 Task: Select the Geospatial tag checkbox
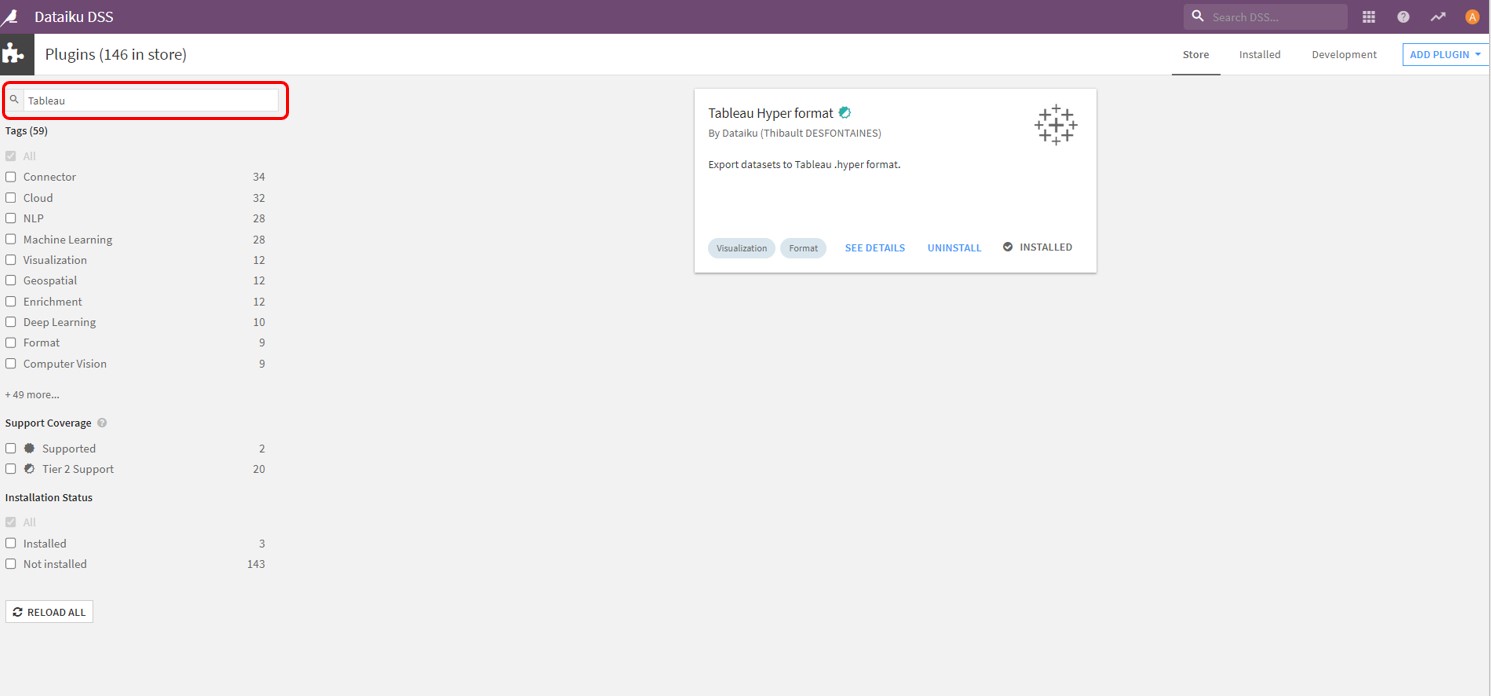[11, 281]
